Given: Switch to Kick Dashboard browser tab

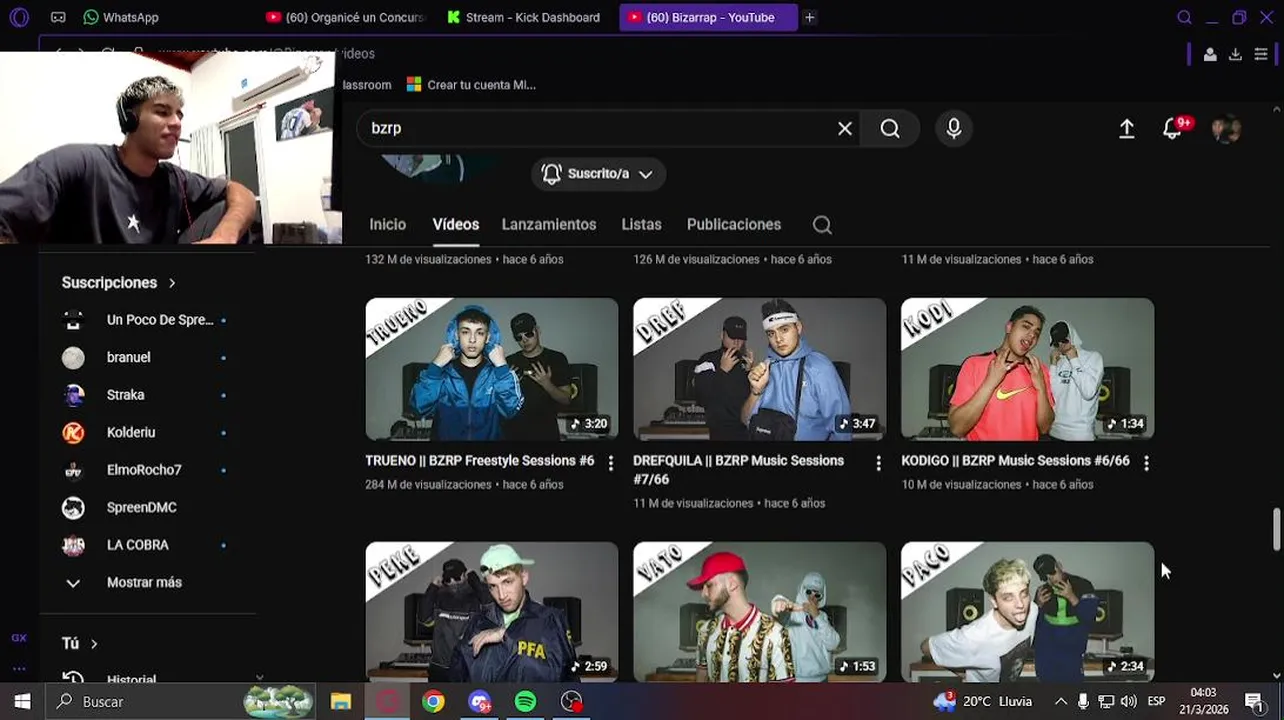Looking at the screenshot, I should (525, 17).
